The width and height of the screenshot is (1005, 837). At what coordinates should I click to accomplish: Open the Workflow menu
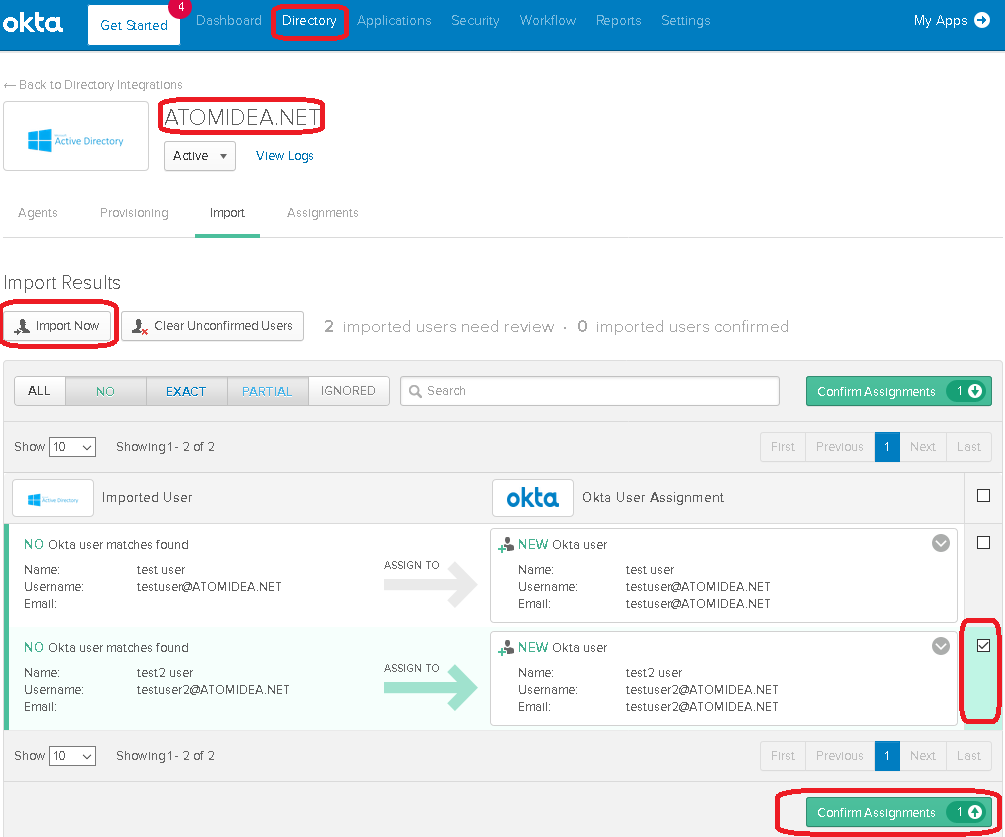click(x=548, y=21)
